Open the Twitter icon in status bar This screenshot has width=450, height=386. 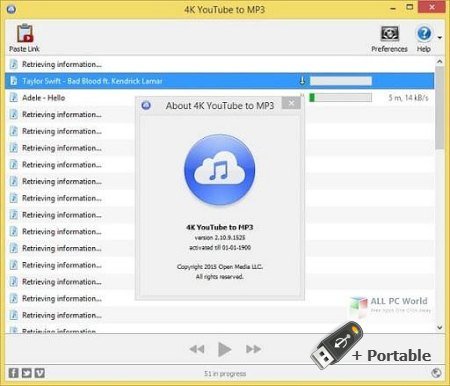pyautogui.click(x=27, y=373)
